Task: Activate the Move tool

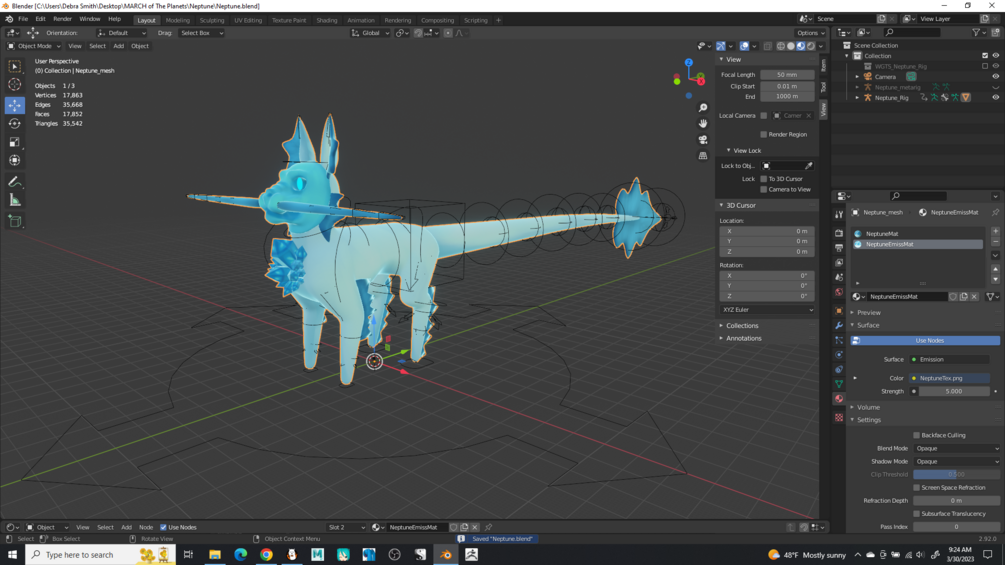Action: [14, 104]
